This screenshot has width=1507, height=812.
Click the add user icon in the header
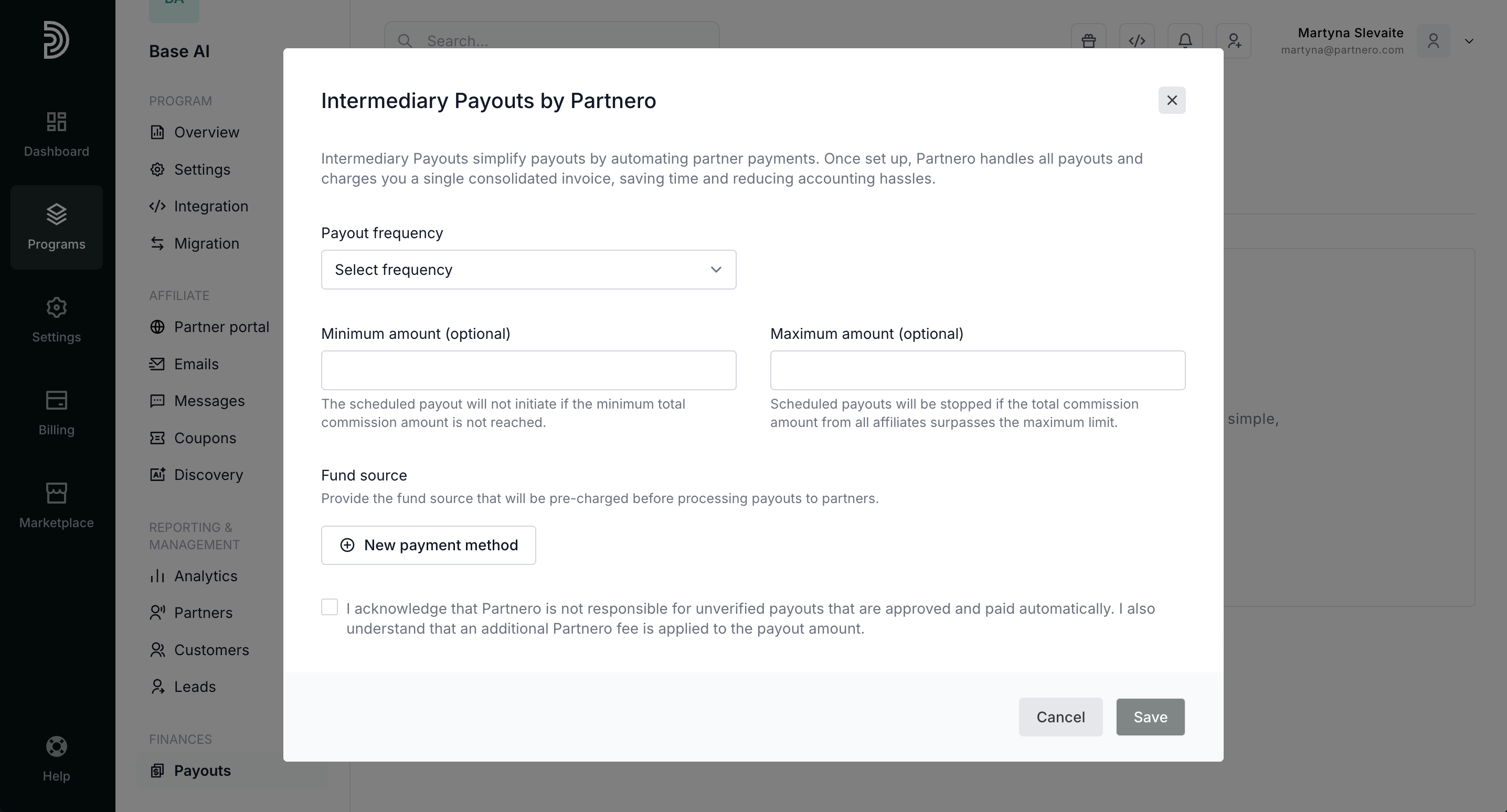[1234, 41]
